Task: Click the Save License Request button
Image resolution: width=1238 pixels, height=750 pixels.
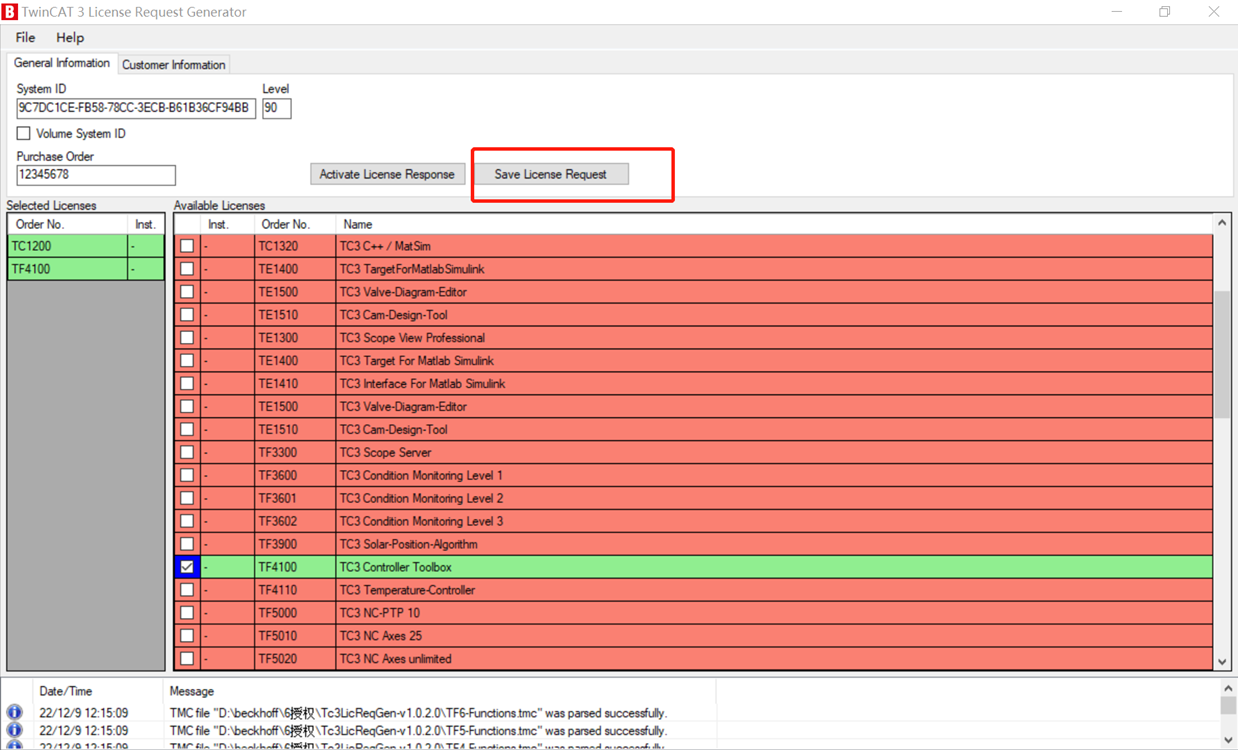Action: pos(550,174)
